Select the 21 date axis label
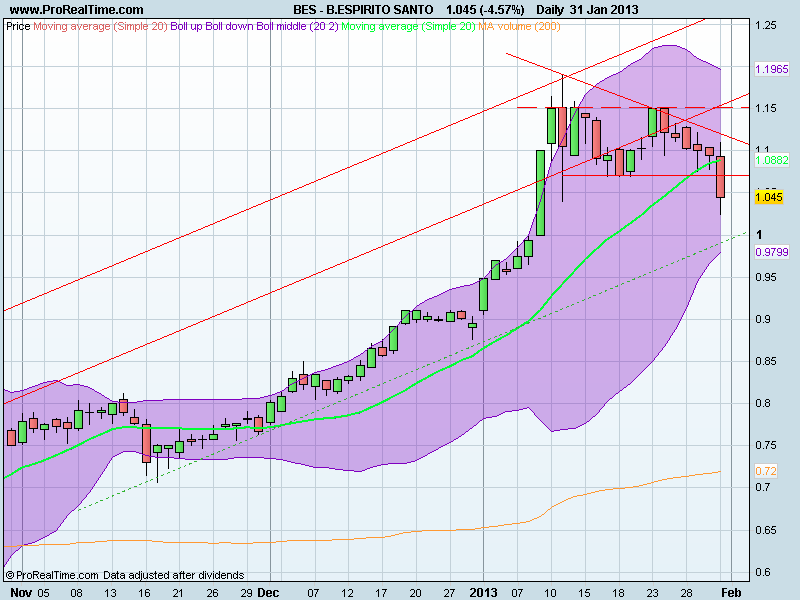The image size is (800, 600). point(178,592)
